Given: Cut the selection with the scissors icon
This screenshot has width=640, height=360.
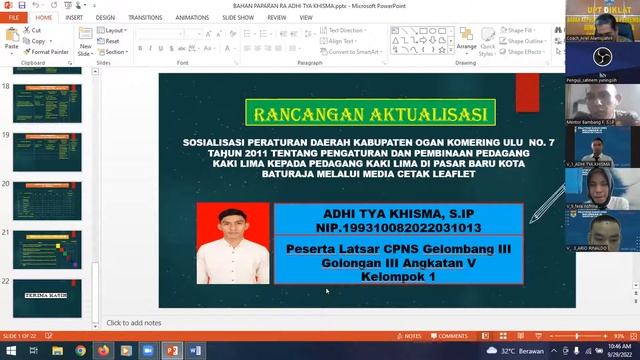Looking at the screenshot, I should click(32, 30).
